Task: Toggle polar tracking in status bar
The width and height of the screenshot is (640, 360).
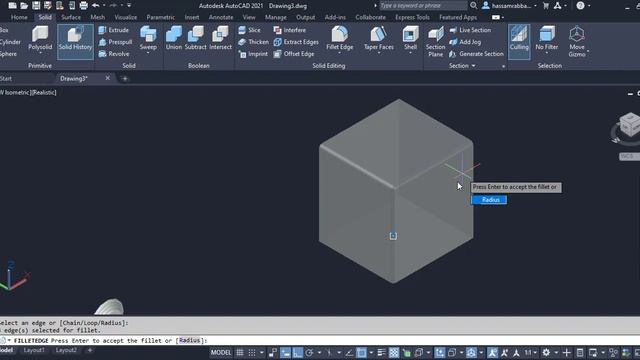Action: (309, 352)
